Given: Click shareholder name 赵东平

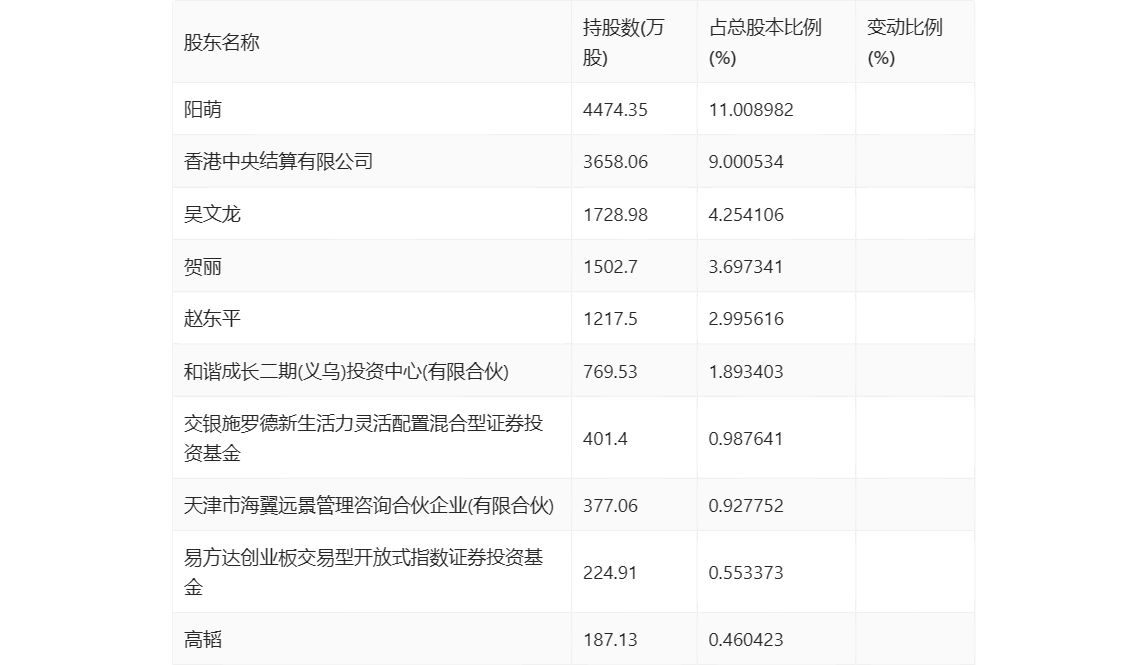Looking at the screenshot, I should coord(212,319).
